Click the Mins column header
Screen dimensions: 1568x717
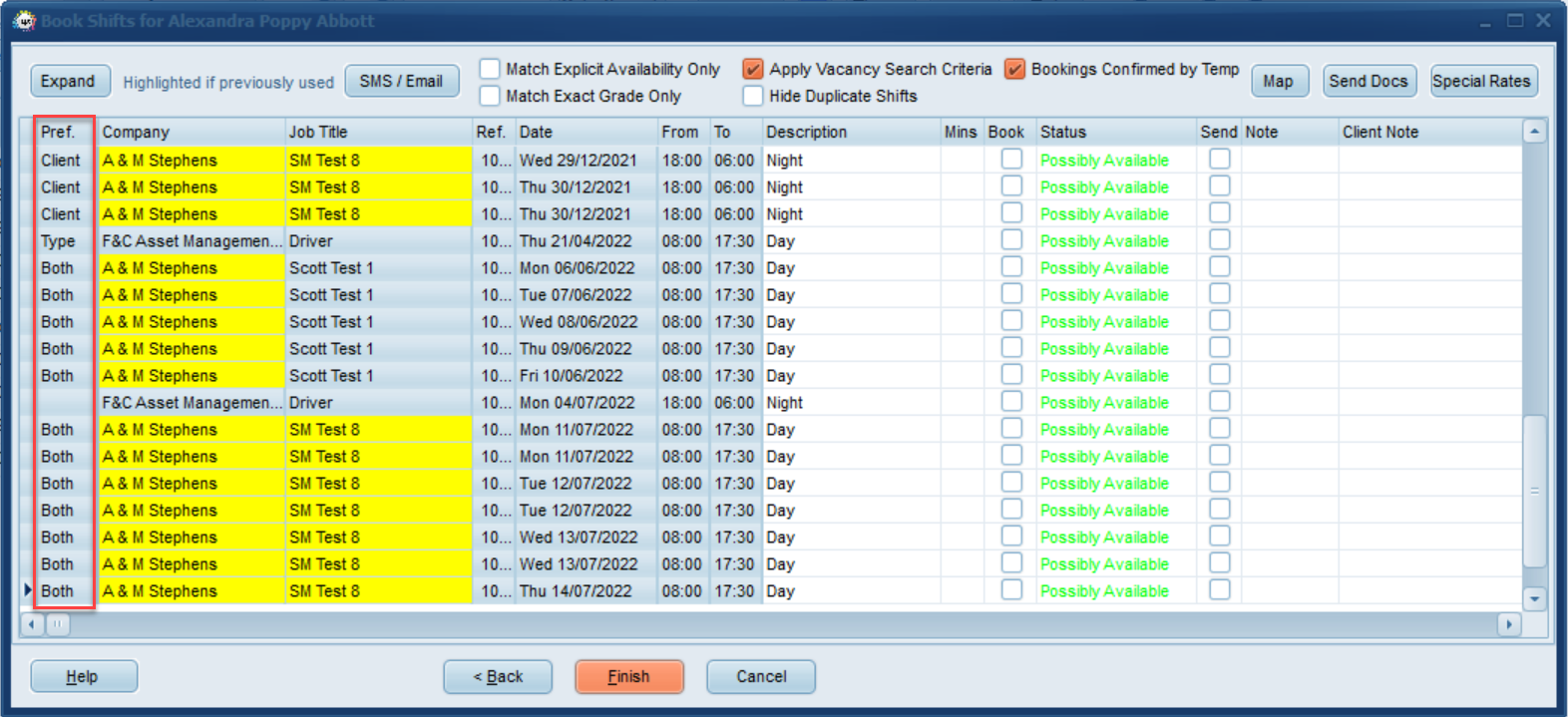click(x=962, y=132)
